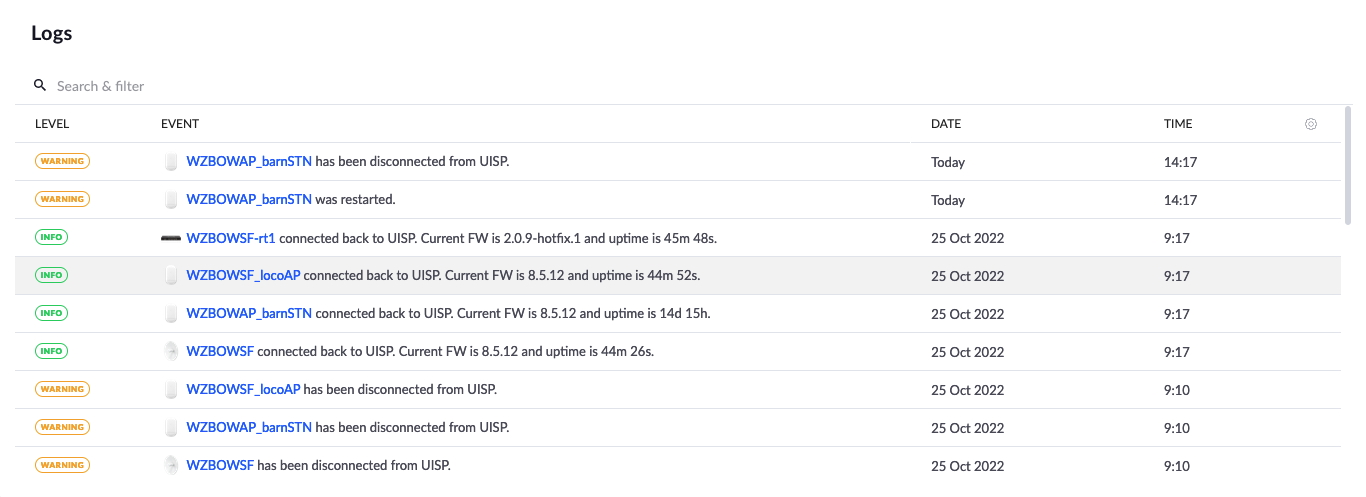Click the INFO badge for WZBOWSF-rt1

(52, 237)
